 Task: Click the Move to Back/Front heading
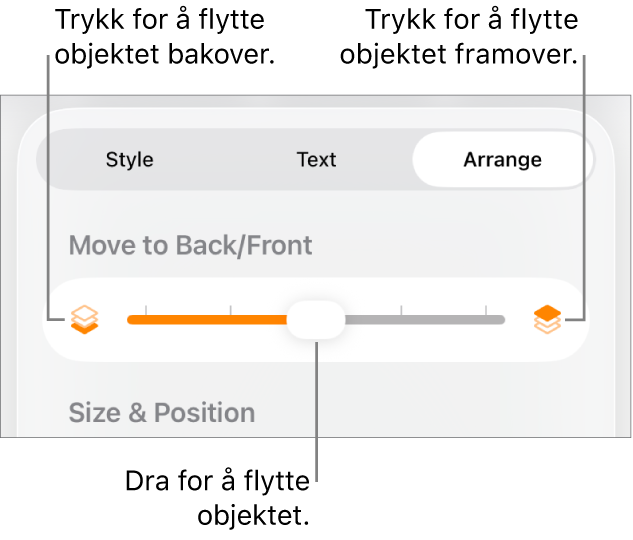click(x=190, y=245)
